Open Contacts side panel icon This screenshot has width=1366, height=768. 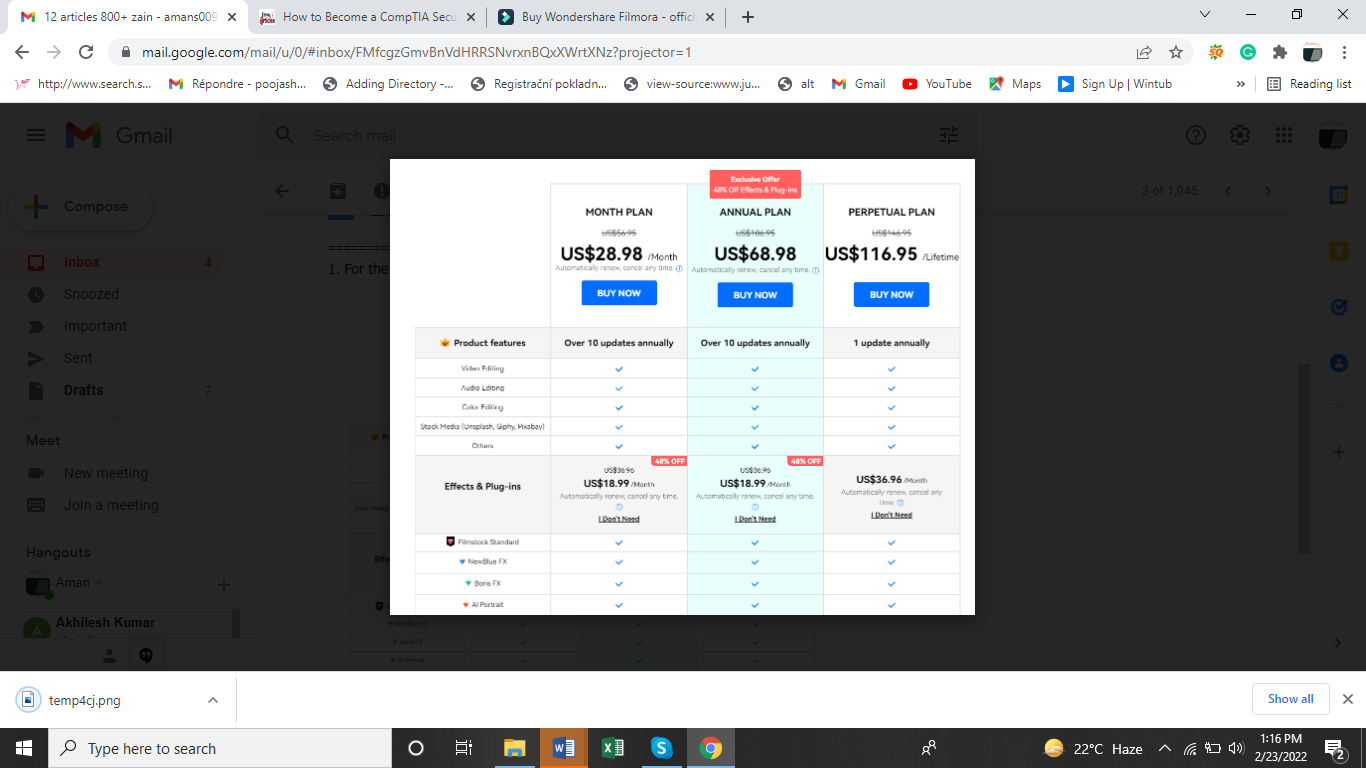[x=1339, y=362]
